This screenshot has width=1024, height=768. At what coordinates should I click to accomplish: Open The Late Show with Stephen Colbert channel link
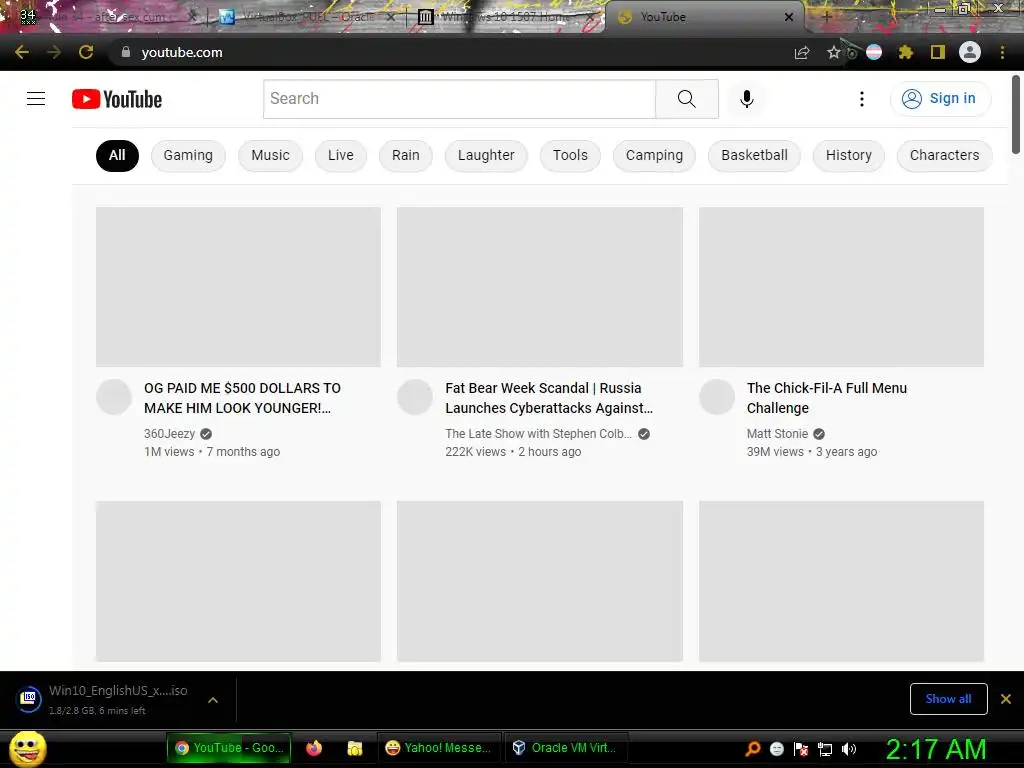click(539, 434)
